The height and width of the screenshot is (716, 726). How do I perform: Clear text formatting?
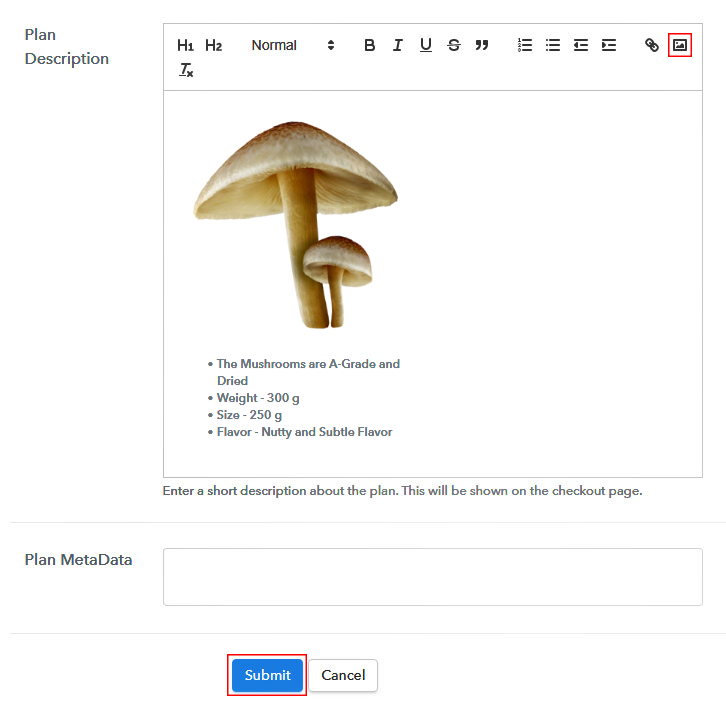coord(186,70)
